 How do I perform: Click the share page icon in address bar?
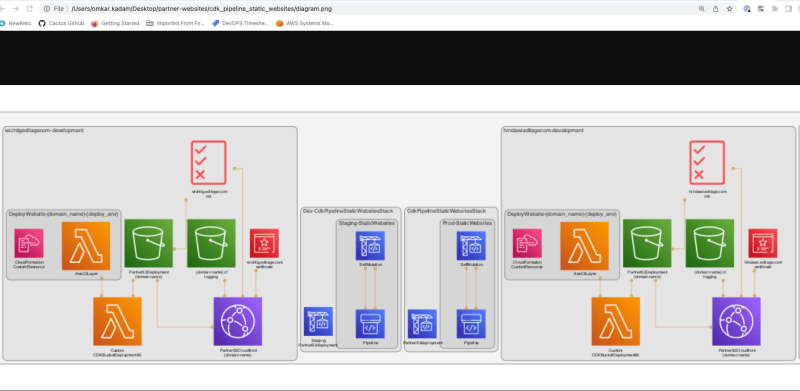point(716,9)
